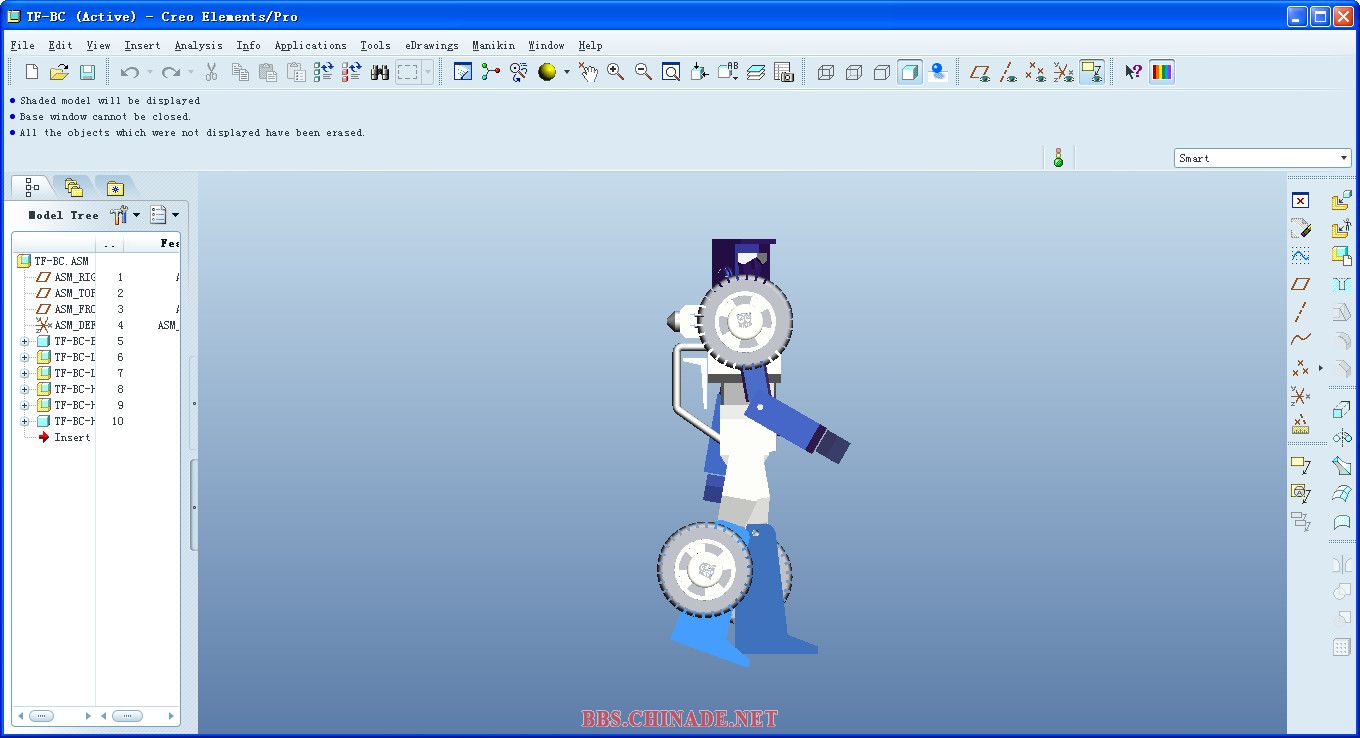Click the Revolve tool in right toolbar
Screen dimensions: 1360x738
(1341, 438)
